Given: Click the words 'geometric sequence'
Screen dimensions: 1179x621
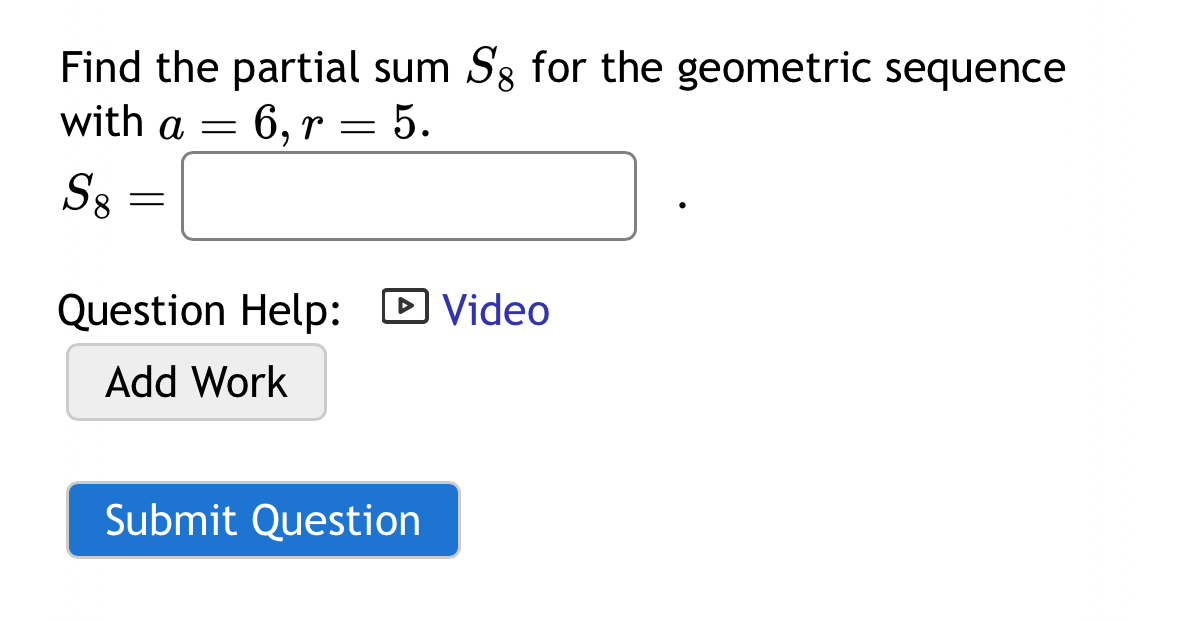Looking at the screenshot, I should (x=871, y=69).
